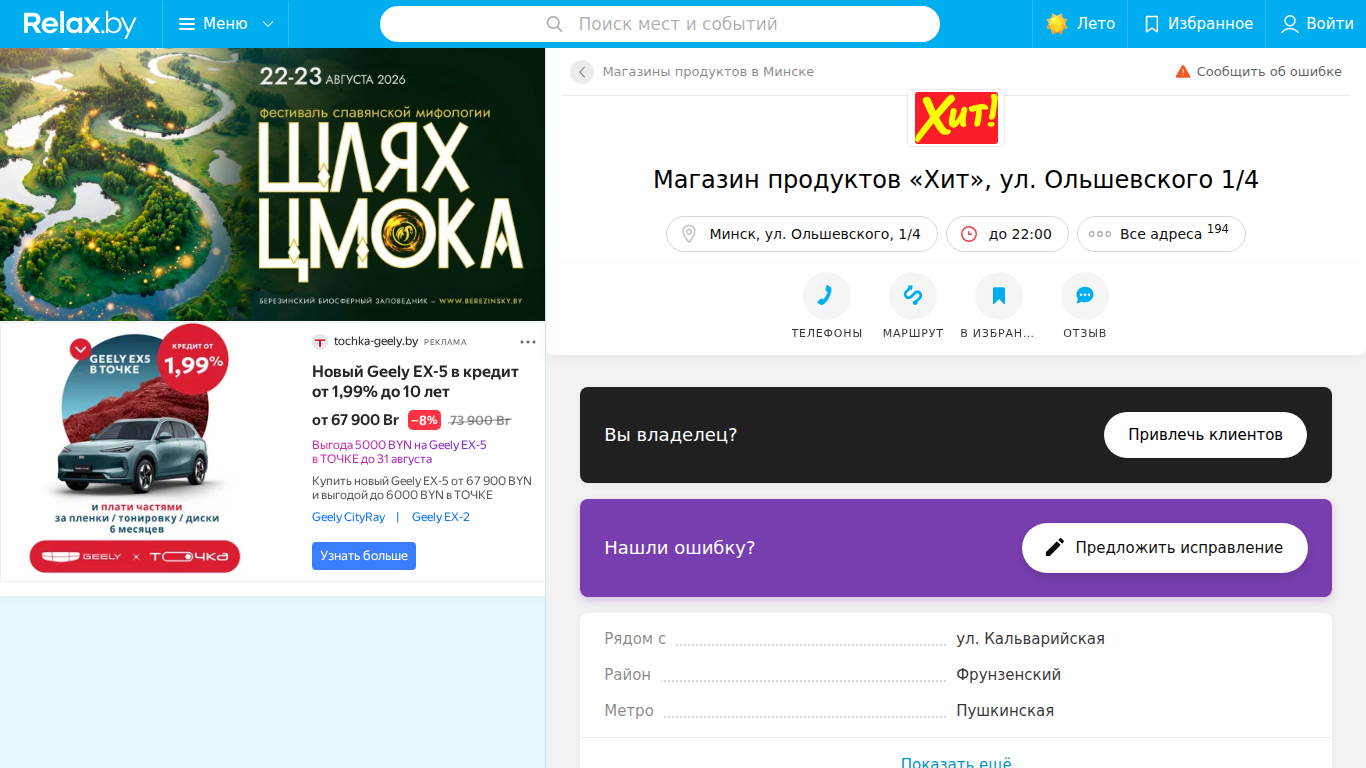Click the sun Лето icon
The height and width of the screenshot is (768, 1366).
coord(1057,24)
